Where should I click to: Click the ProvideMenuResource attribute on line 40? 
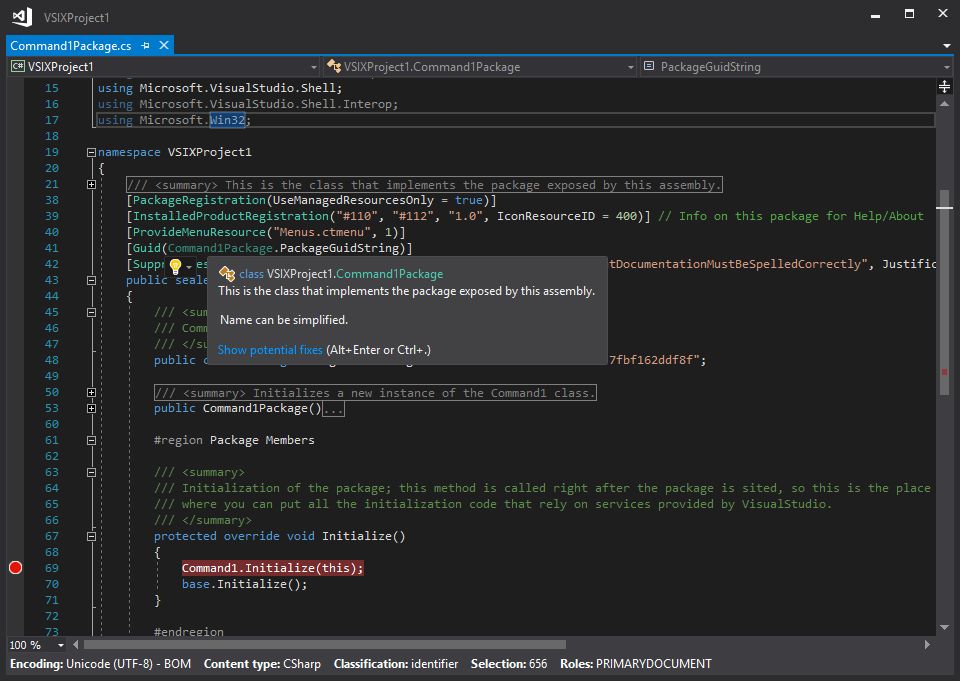pyautogui.click(x=199, y=232)
